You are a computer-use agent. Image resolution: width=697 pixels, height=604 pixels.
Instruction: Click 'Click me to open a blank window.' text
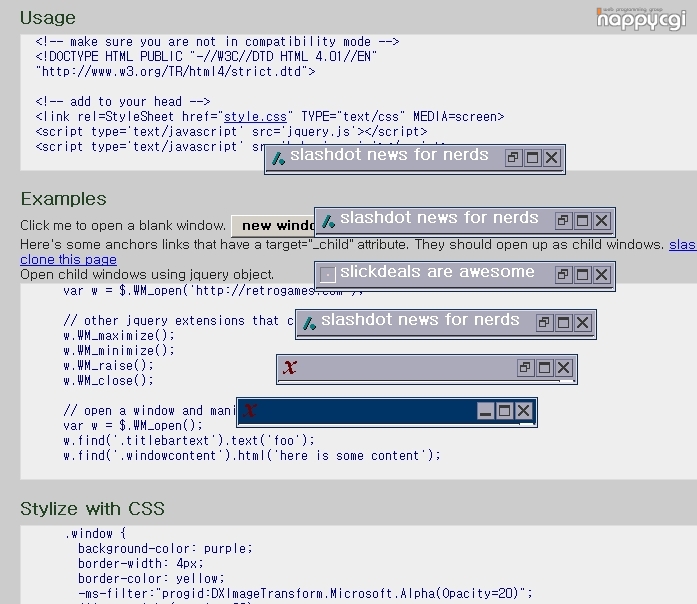click(x=123, y=226)
